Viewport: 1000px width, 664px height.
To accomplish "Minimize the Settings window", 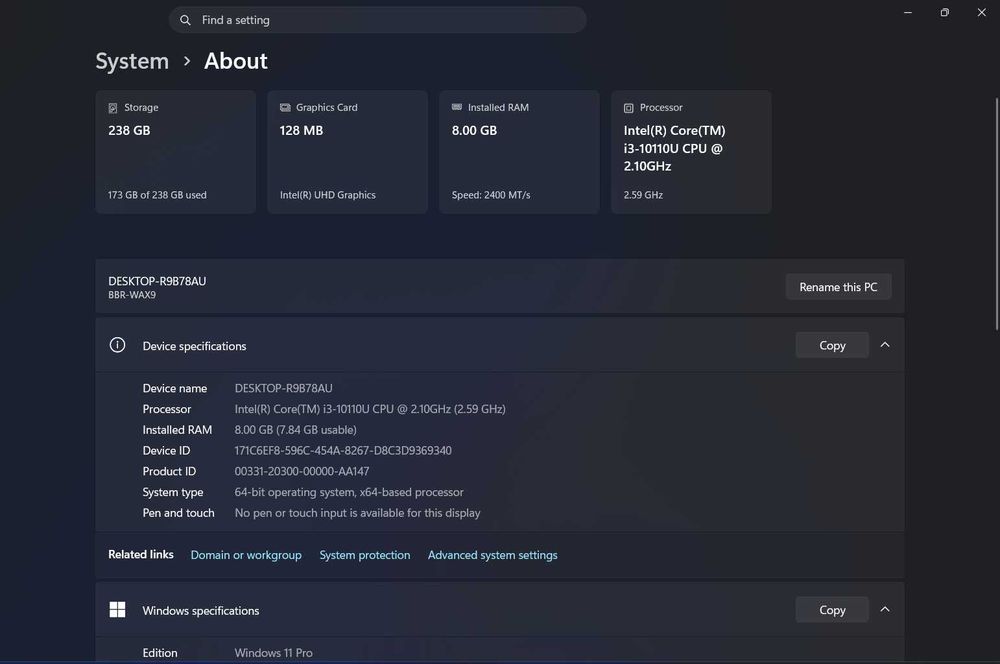I will pyautogui.click(x=908, y=13).
